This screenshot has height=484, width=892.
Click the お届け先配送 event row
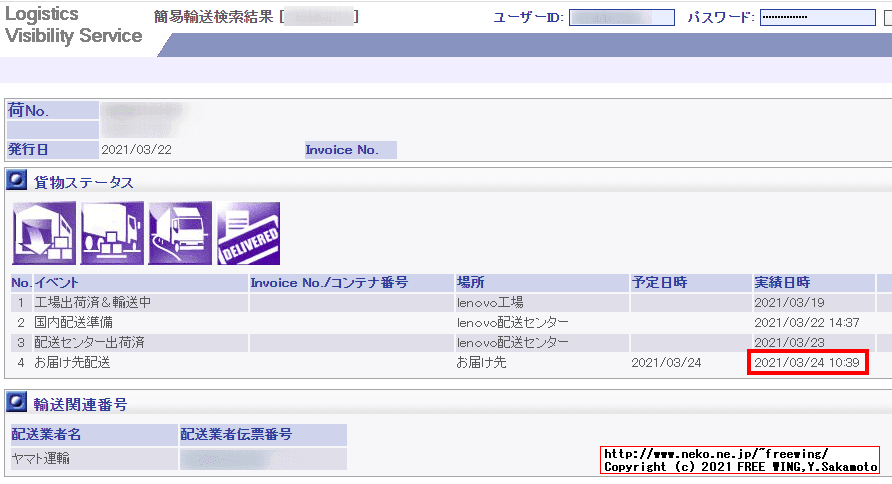(72, 362)
